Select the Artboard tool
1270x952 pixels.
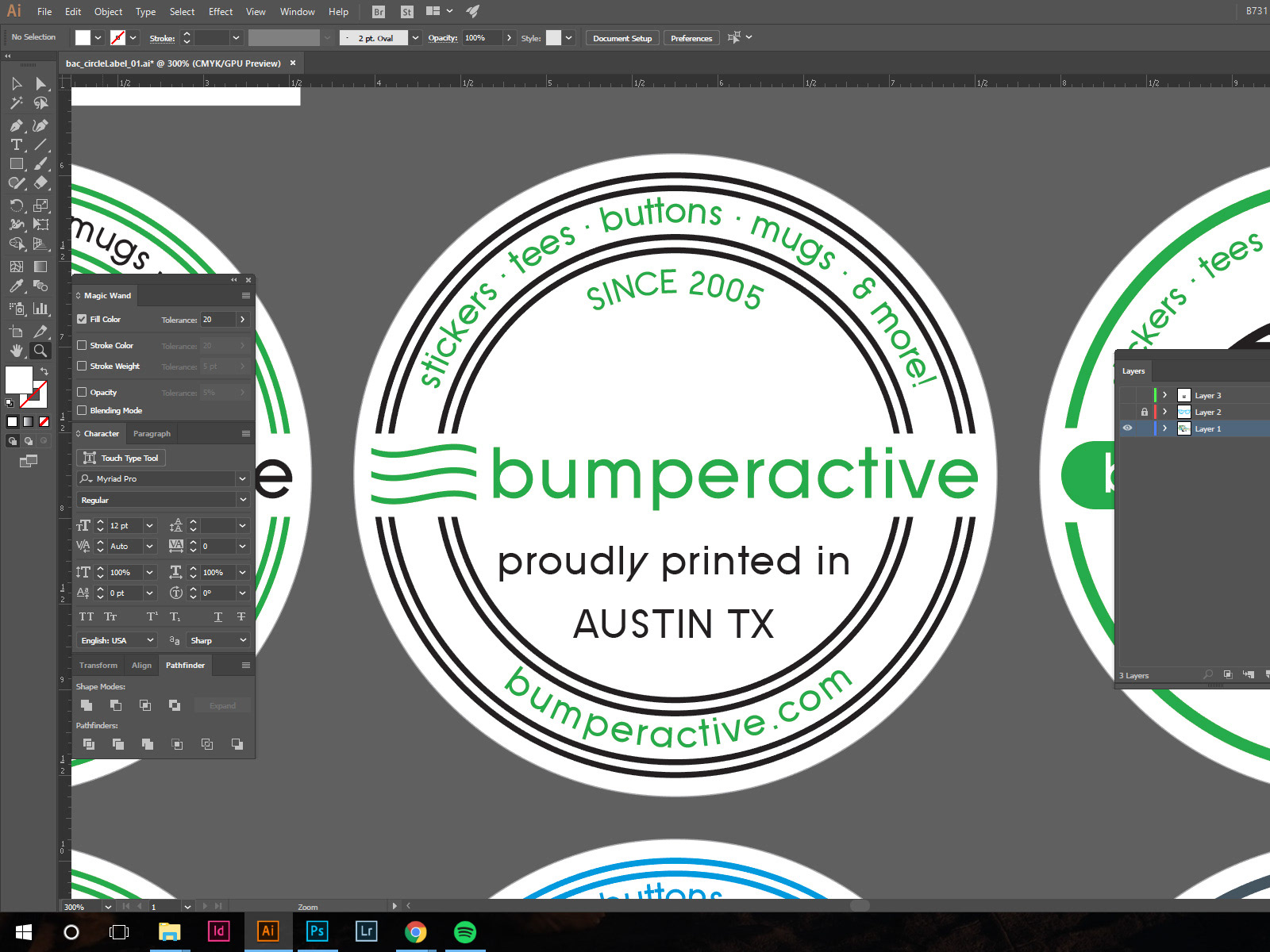pyautogui.click(x=17, y=332)
